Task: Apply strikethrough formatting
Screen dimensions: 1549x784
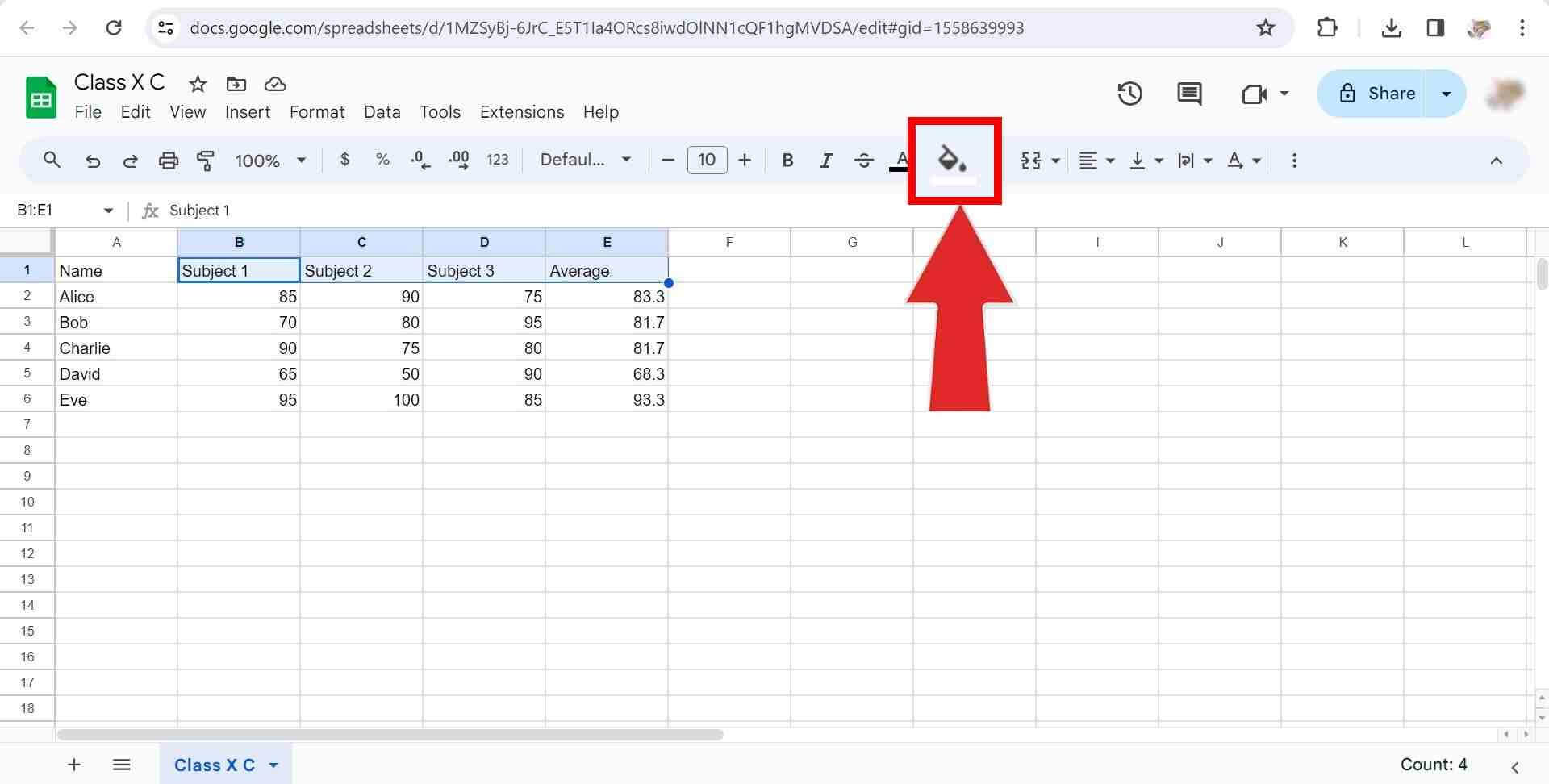Action: pos(863,160)
